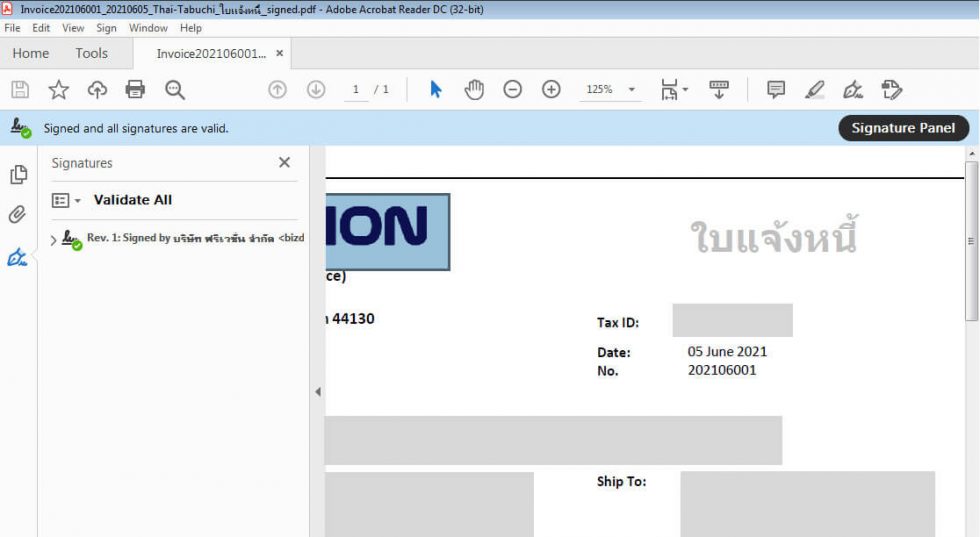Open page thumbnails sidebar panel

[18, 175]
